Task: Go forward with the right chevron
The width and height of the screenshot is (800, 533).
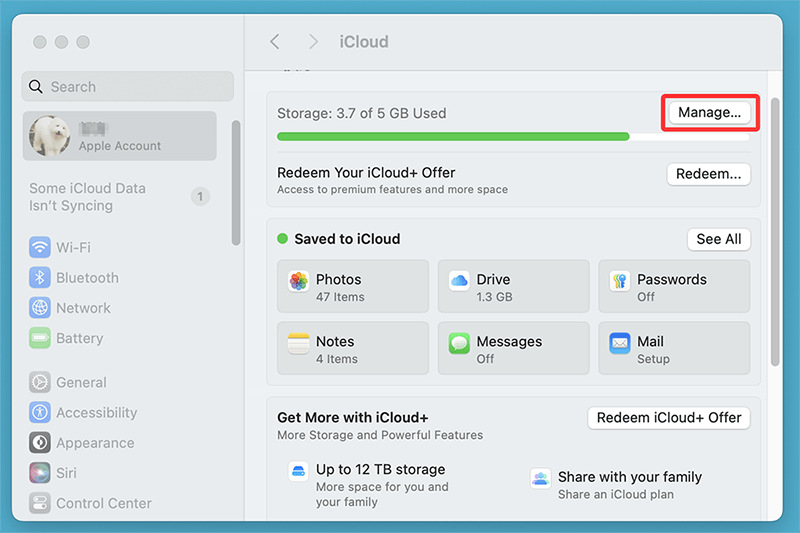Action: click(313, 41)
